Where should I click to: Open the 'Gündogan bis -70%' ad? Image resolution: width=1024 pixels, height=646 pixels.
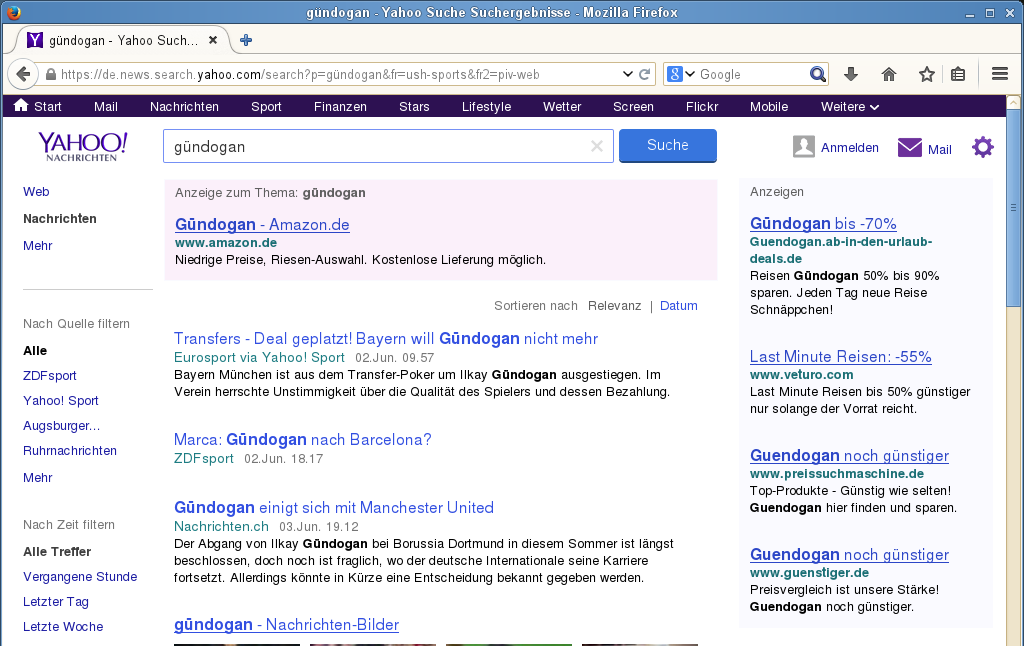pos(823,223)
